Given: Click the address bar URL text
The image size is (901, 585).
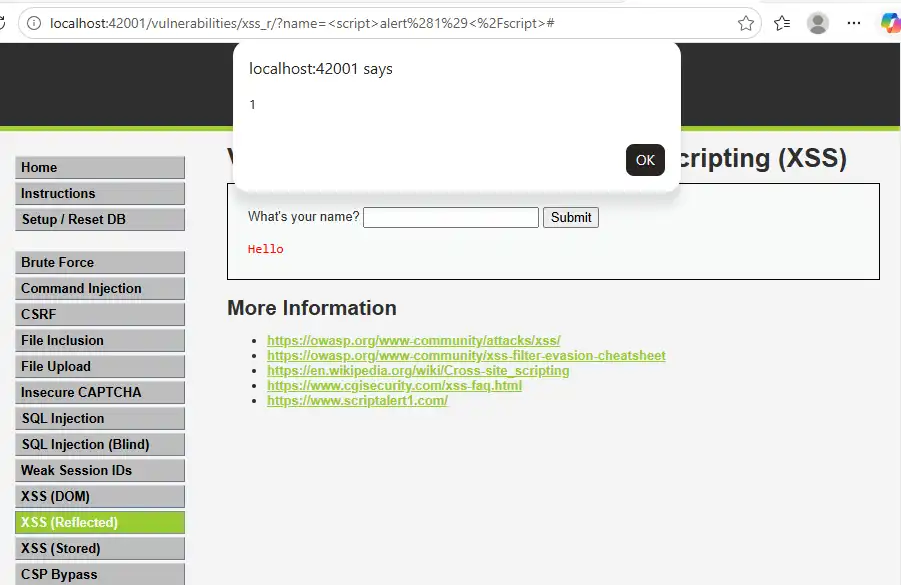Looking at the screenshot, I should (x=302, y=23).
